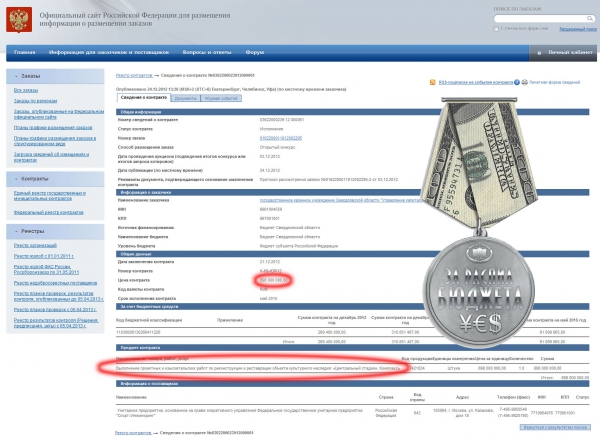Screen dimensions: 600x443
Task: Click the magnifier search icon
Action: [590, 18]
